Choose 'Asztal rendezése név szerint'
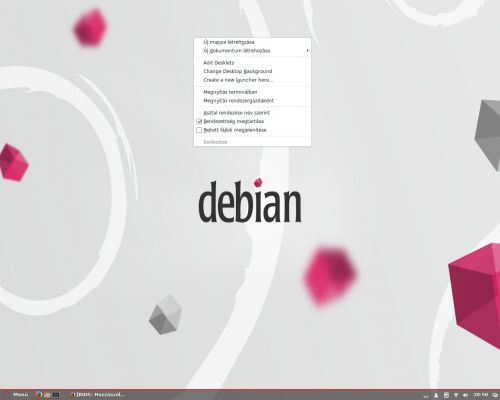The width and height of the screenshot is (500, 400). click(x=252, y=113)
